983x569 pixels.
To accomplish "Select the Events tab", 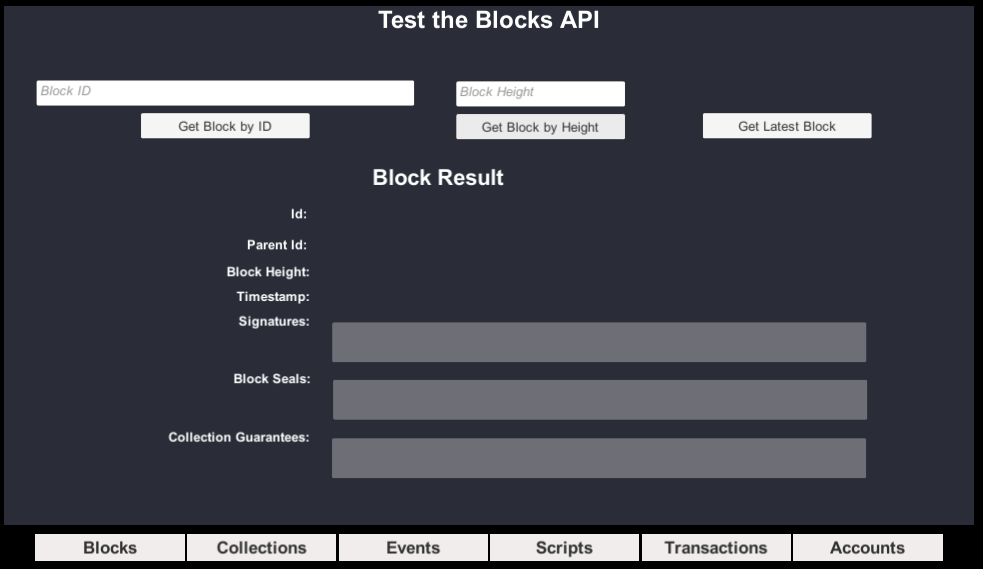I will click(413, 548).
